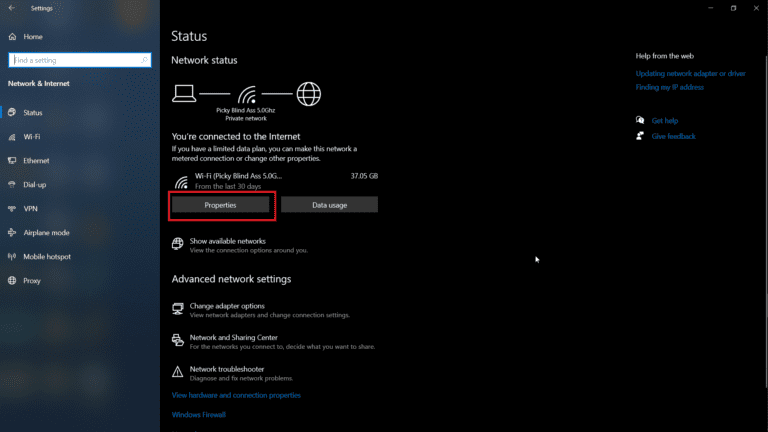The width and height of the screenshot is (768, 432).
Task: Open Airplane mode settings
Action: point(46,233)
